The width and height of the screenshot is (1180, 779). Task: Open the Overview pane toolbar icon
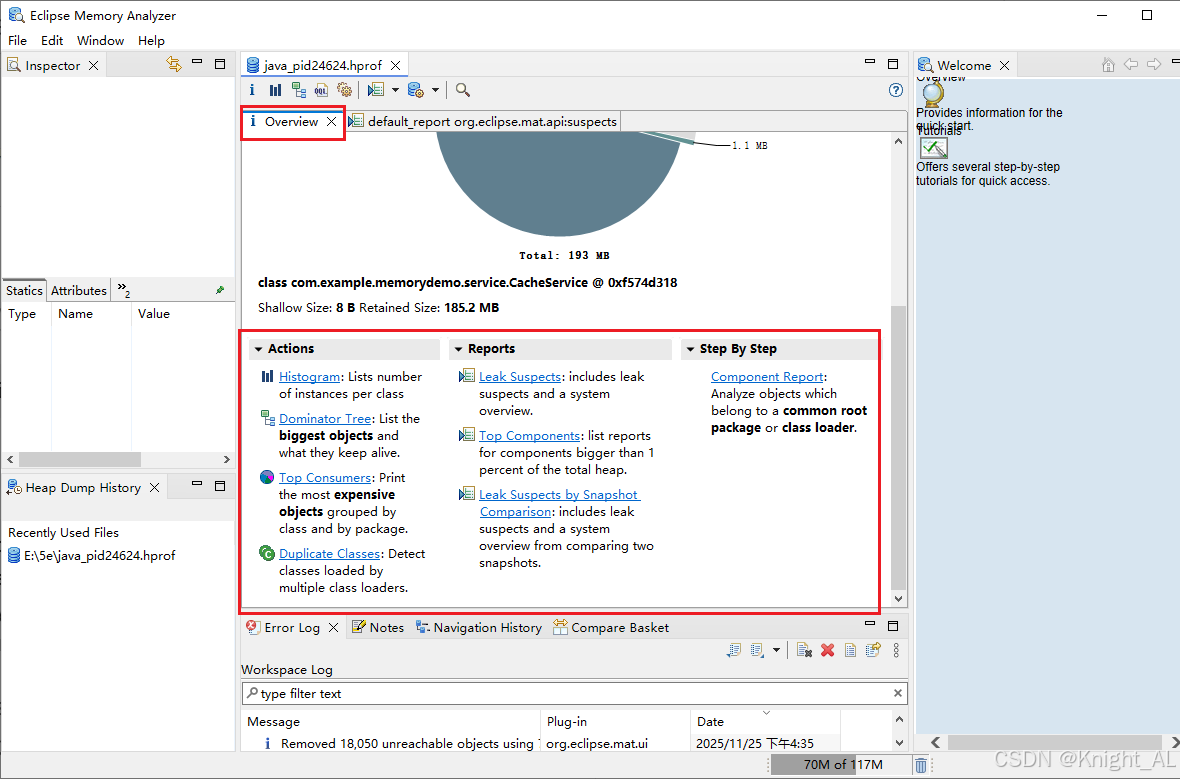252,90
